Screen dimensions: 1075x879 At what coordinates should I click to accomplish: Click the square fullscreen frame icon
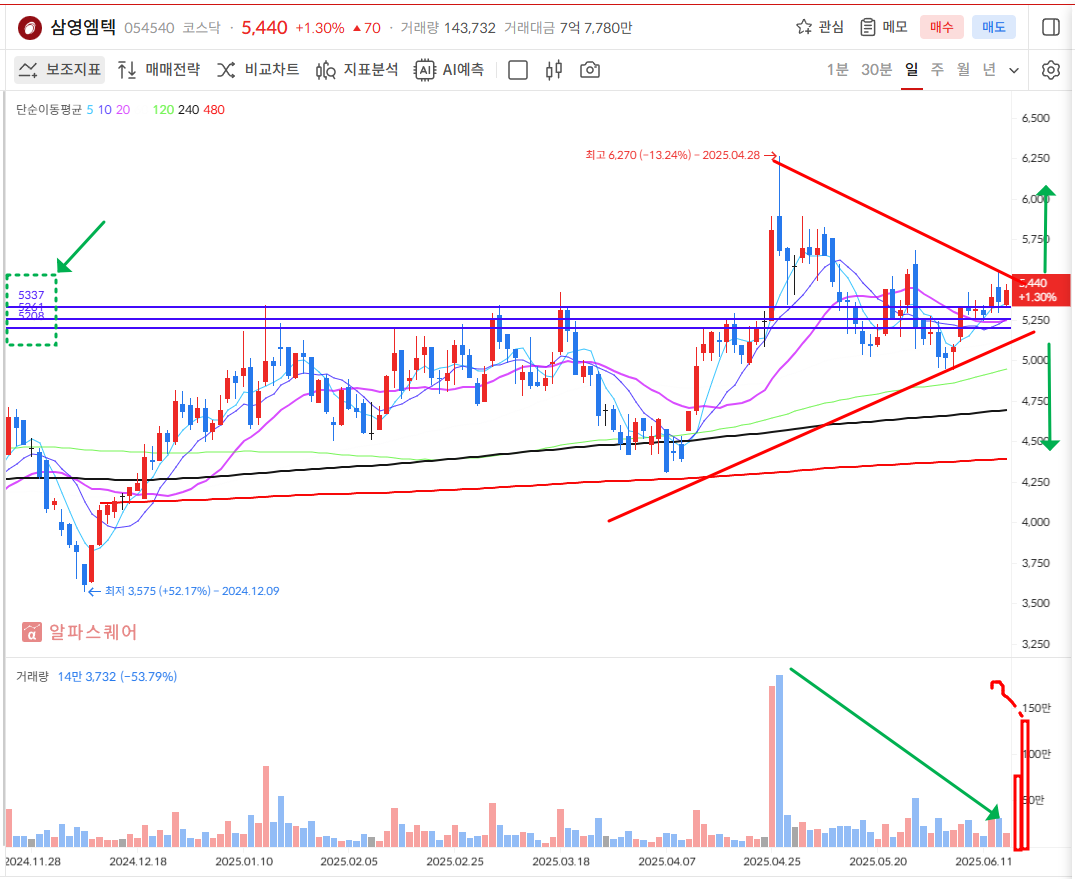click(x=518, y=70)
